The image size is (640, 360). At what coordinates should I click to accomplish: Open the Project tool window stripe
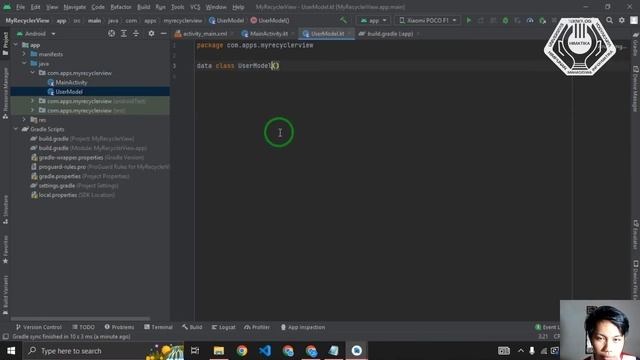click(5, 44)
